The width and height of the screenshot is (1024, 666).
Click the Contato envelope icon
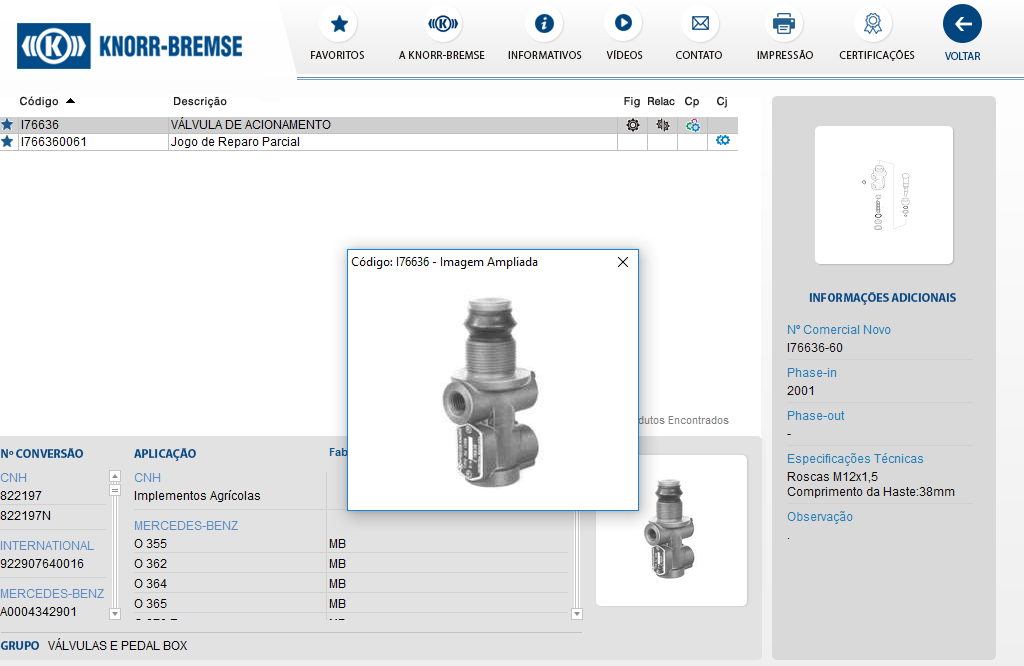pyautogui.click(x=699, y=23)
